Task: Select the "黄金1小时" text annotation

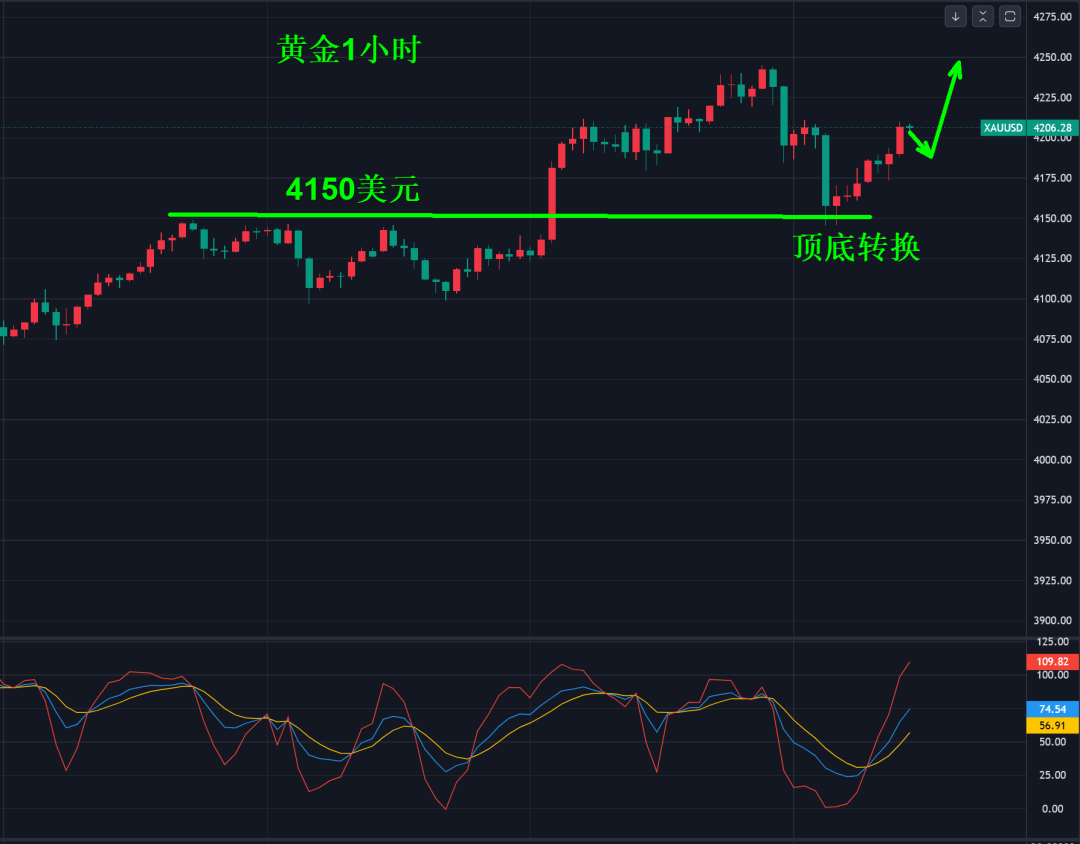Action: pyautogui.click(x=349, y=50)
